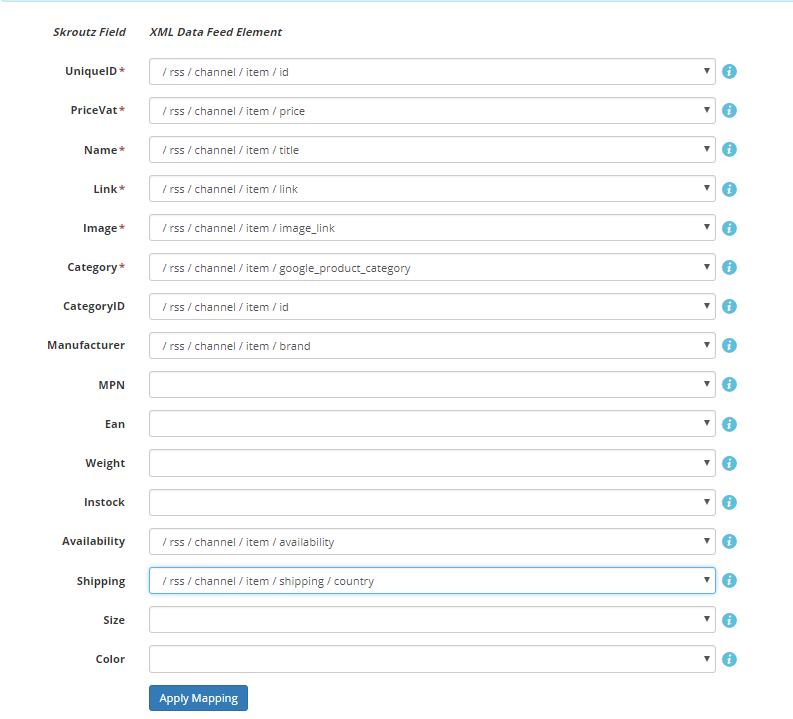Open the Category dropdown showing google_product_category
Viewport: 793px width, 719px height.
pyautogui.click(x=432, y=267)
